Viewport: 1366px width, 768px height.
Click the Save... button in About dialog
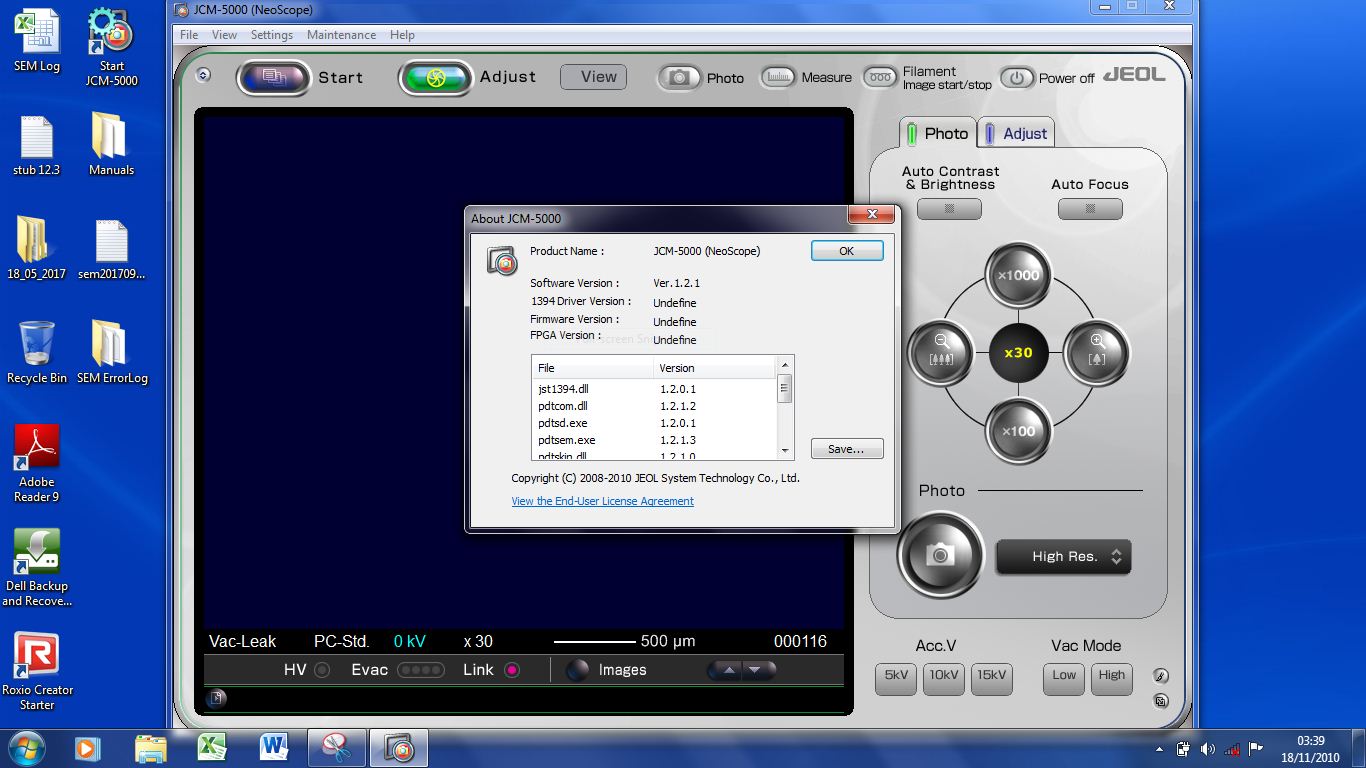tap(847, 449)
